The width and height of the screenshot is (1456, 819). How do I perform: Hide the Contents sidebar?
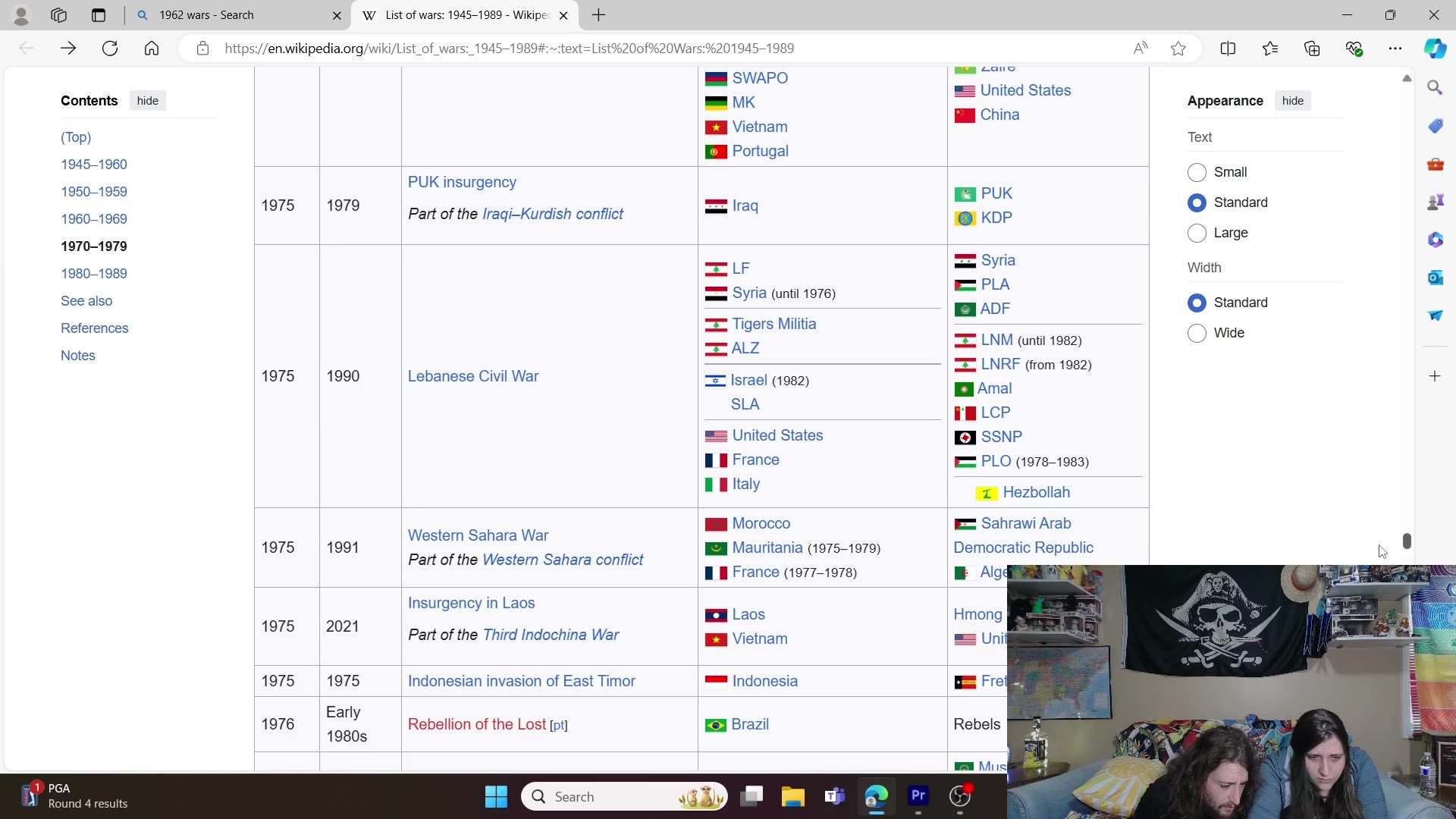148,101
